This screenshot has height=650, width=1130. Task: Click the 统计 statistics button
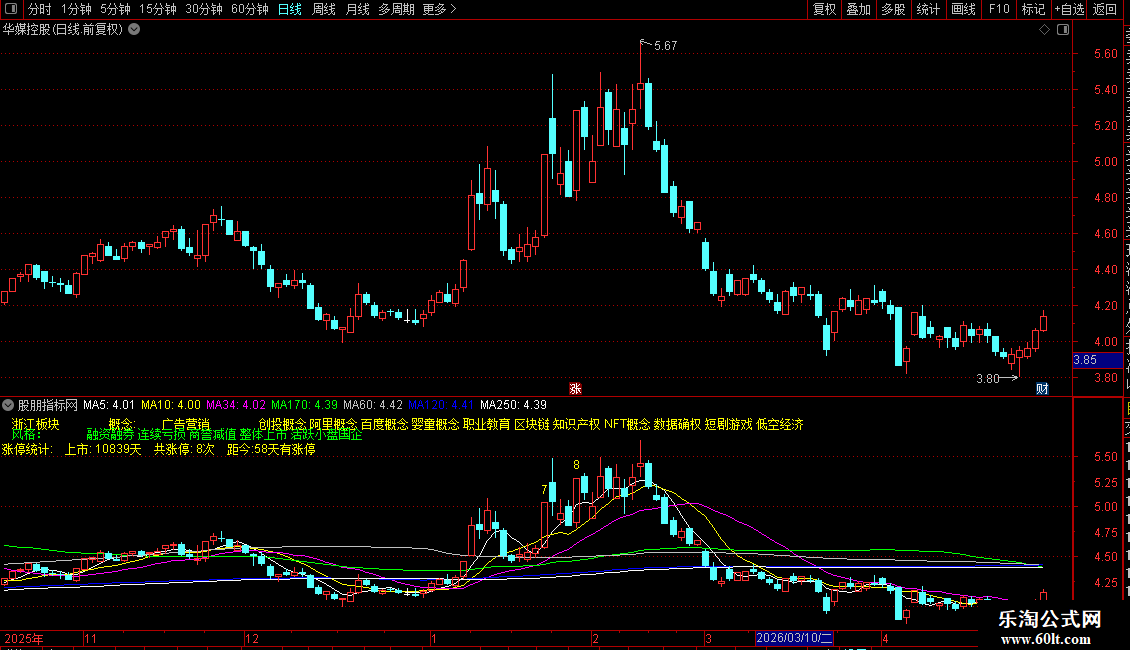coord(928,9)
